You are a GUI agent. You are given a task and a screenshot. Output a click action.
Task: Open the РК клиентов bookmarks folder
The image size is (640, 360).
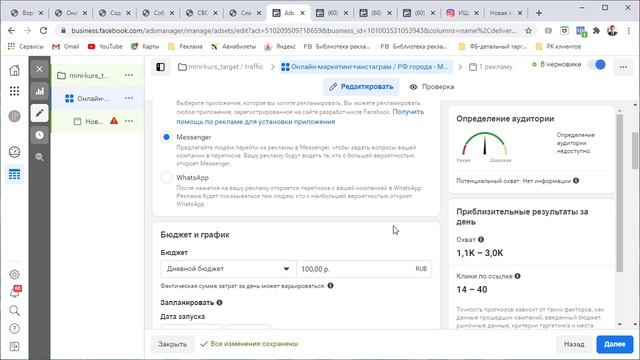558,47
